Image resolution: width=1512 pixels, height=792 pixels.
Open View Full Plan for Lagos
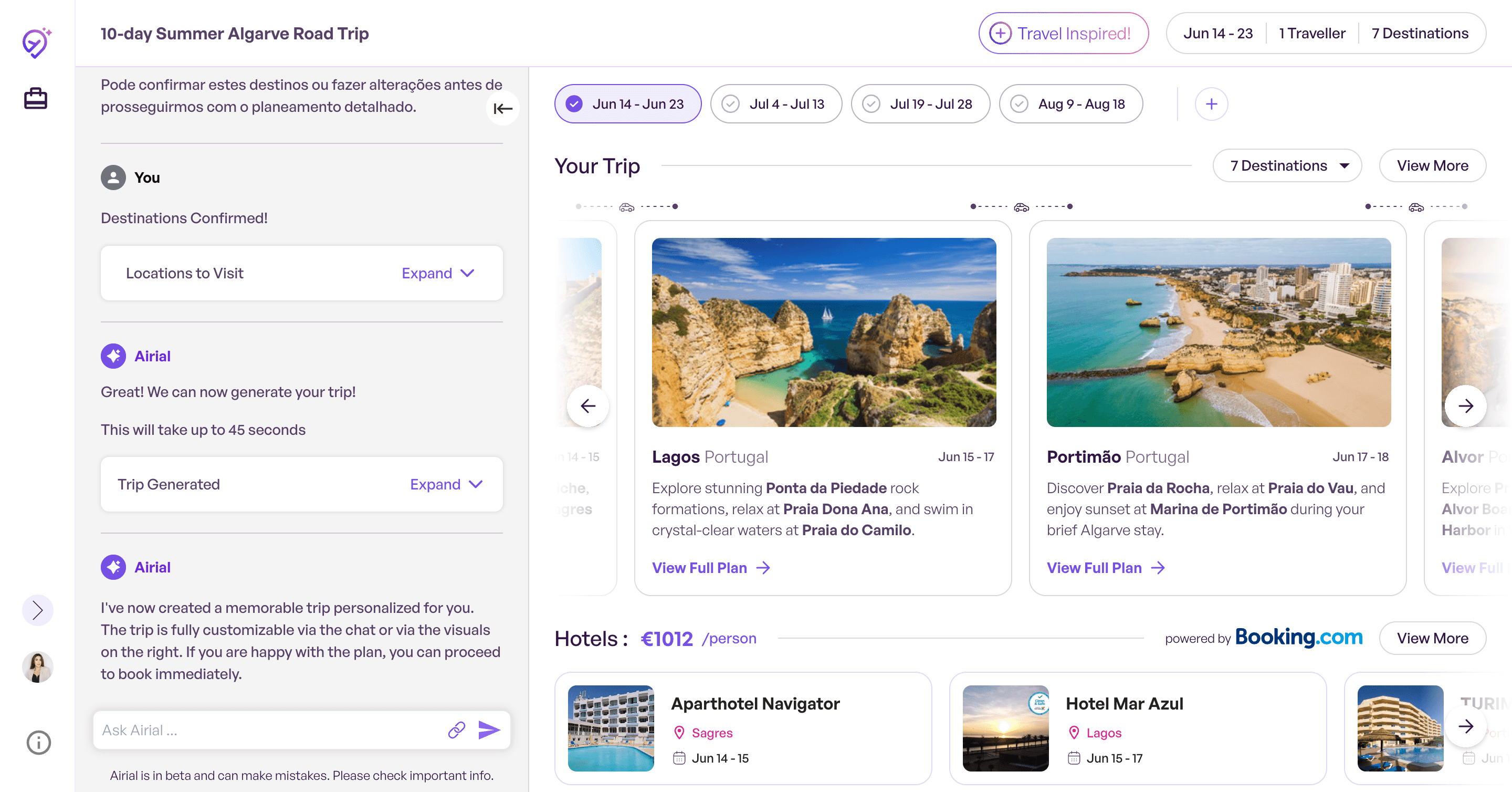coord(711,568)
